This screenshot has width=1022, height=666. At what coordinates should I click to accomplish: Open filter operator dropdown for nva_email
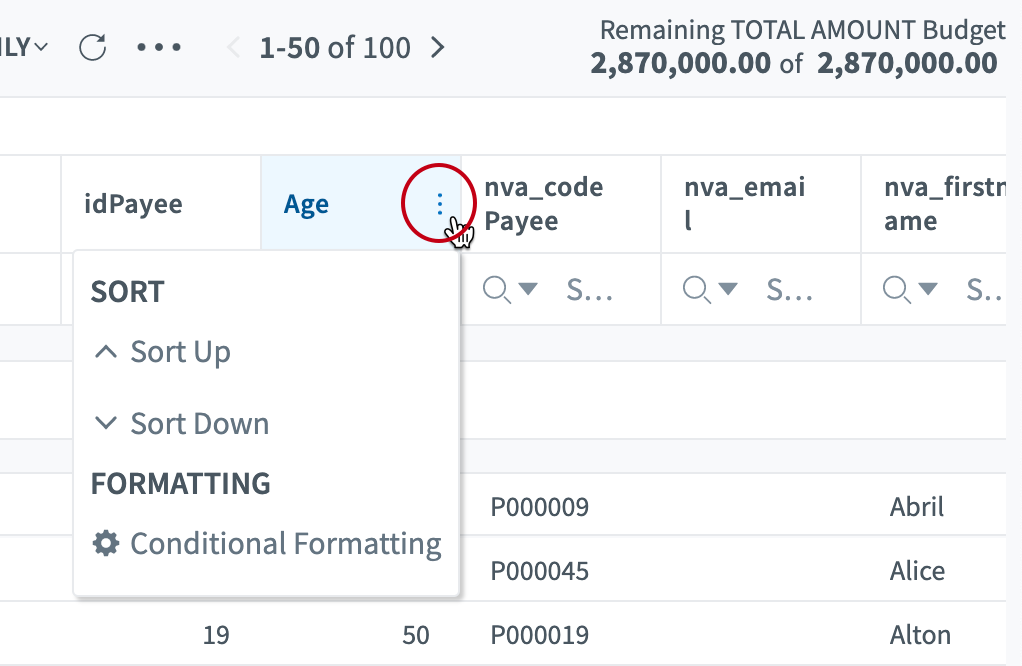tap(728, 289)
